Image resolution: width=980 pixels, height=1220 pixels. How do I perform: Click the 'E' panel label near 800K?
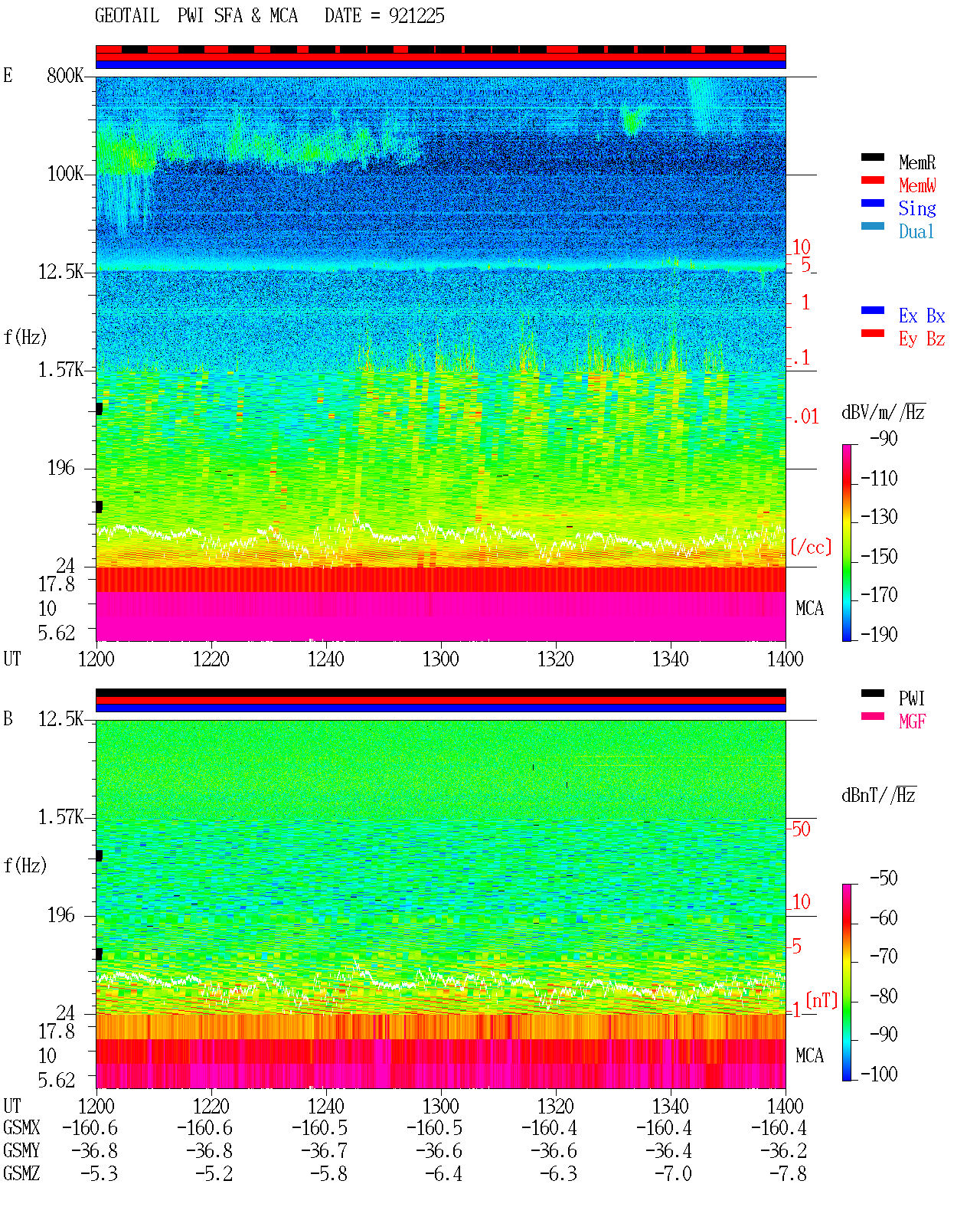(x=8, y=76)
